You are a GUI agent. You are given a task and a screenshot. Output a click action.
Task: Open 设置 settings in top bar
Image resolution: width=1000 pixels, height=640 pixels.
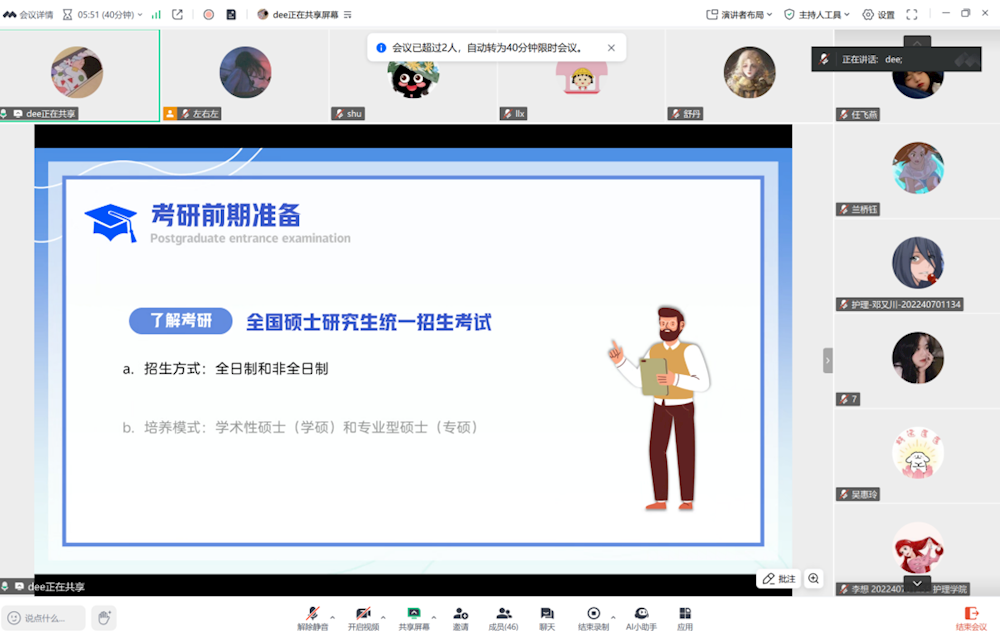point(880,15)
